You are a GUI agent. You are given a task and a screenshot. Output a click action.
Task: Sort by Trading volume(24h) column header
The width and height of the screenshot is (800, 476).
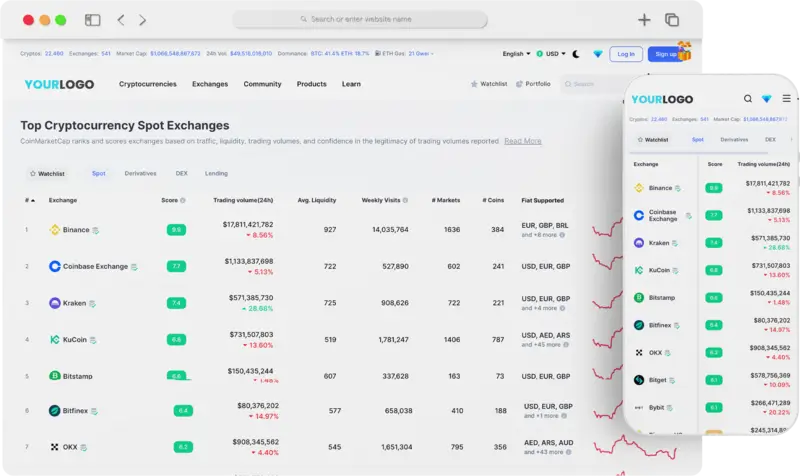pyautogui.click(x=243, y=200)
